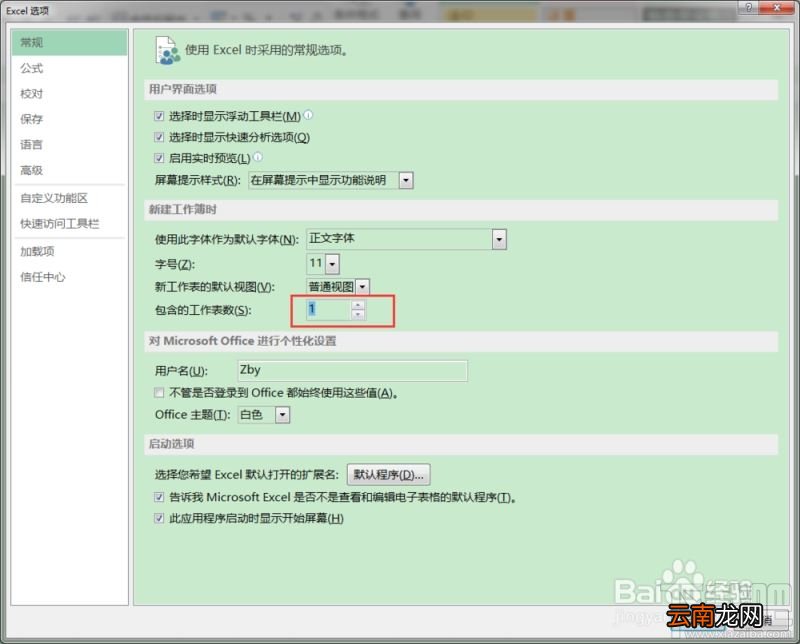
Task: Switch to the 加载项 category
Action: point(69,251)
